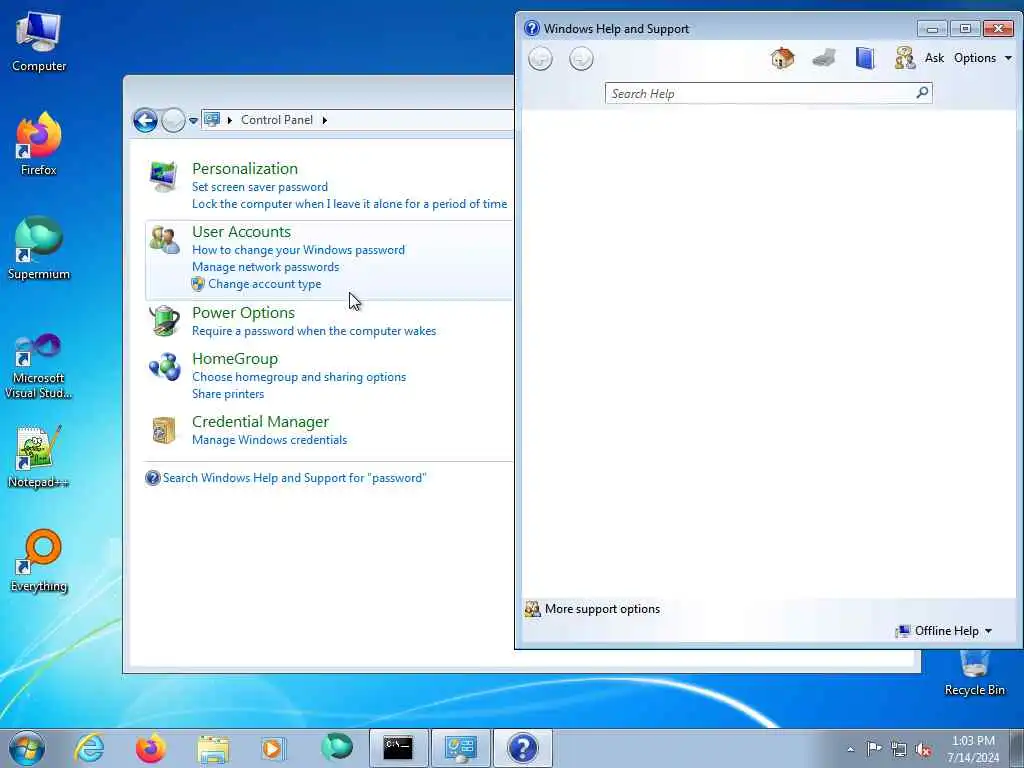Click Share printers link

(x=228, y=394)
